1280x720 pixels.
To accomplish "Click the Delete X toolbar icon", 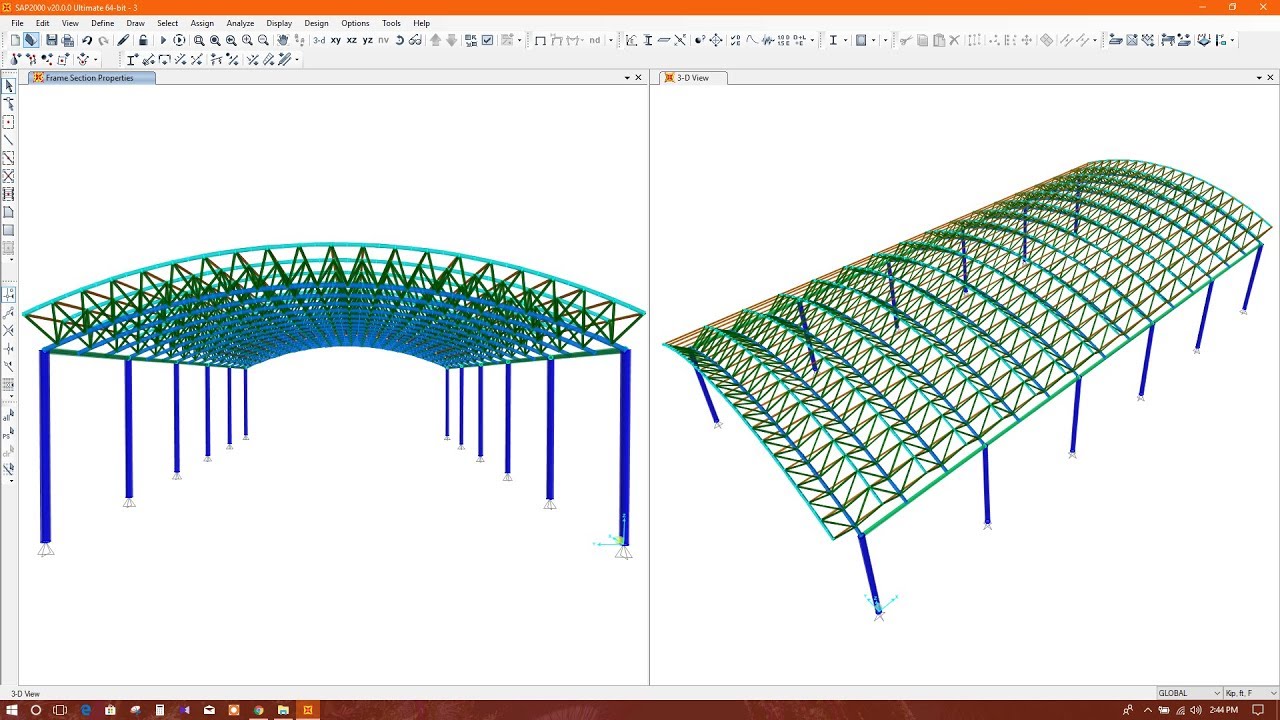I will (x=954, y=40).
